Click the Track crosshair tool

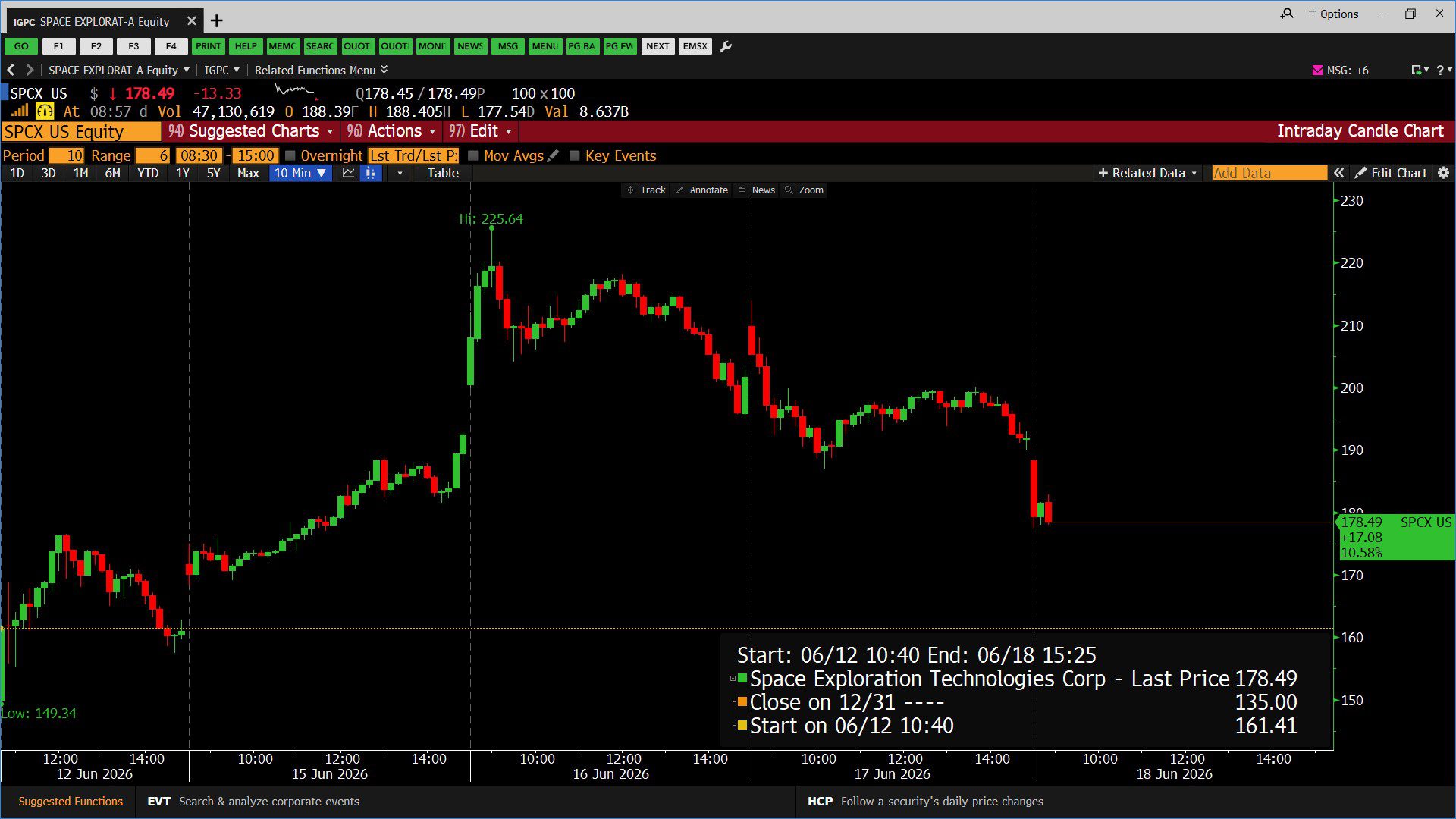pos(646,190)
